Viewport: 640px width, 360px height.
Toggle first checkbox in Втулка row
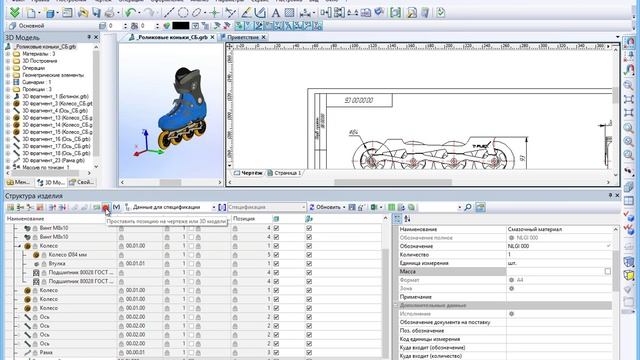[x=276, y=264]
